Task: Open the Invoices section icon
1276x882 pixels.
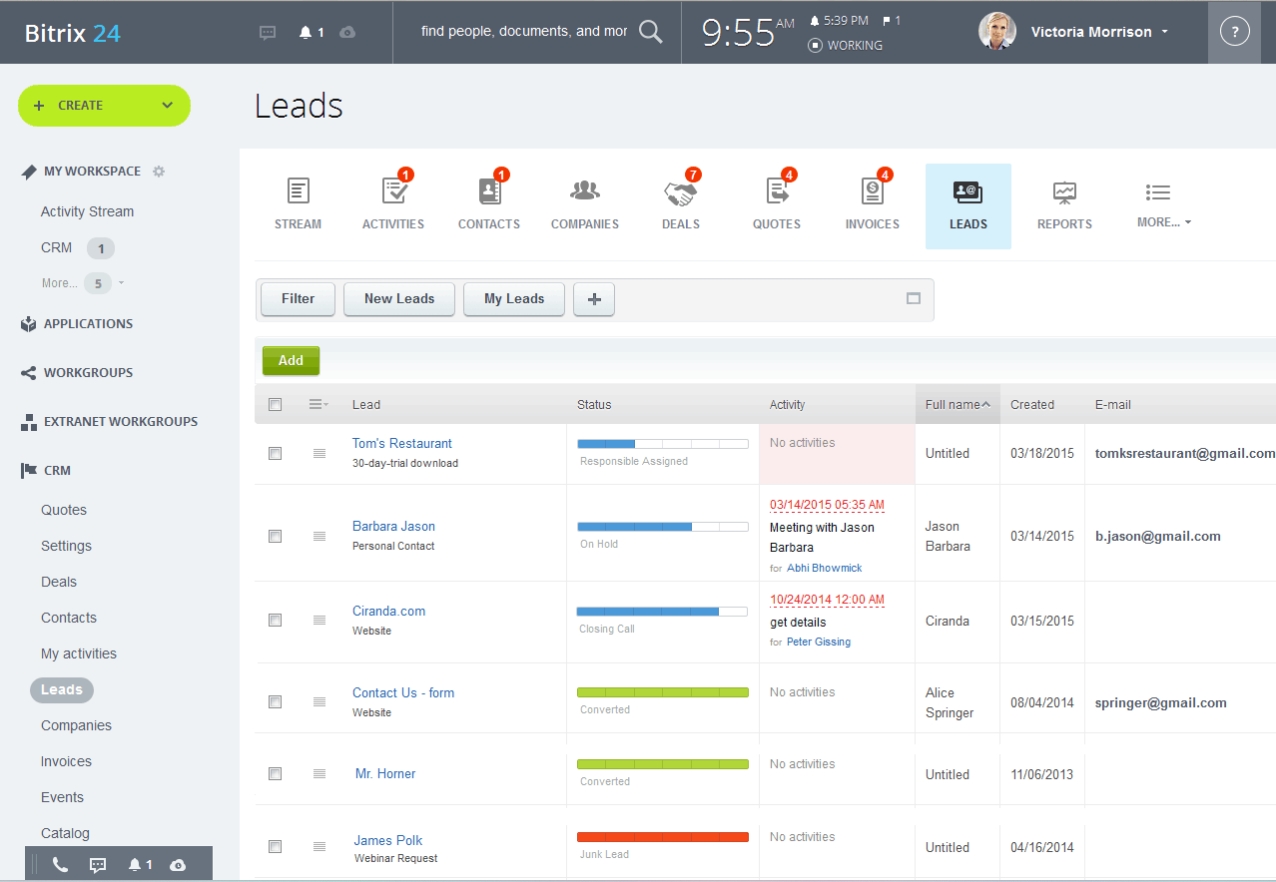Action: point(872,191)
